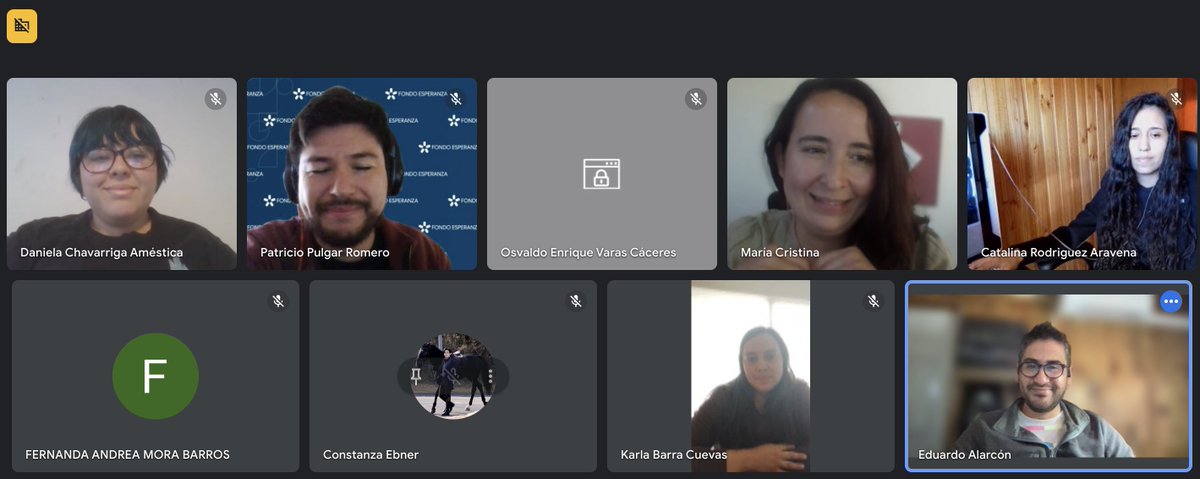Click muted mic icon on Karla Barra's tile
The height and width of the screenshot is (479, 1200).
pos(873,300)
